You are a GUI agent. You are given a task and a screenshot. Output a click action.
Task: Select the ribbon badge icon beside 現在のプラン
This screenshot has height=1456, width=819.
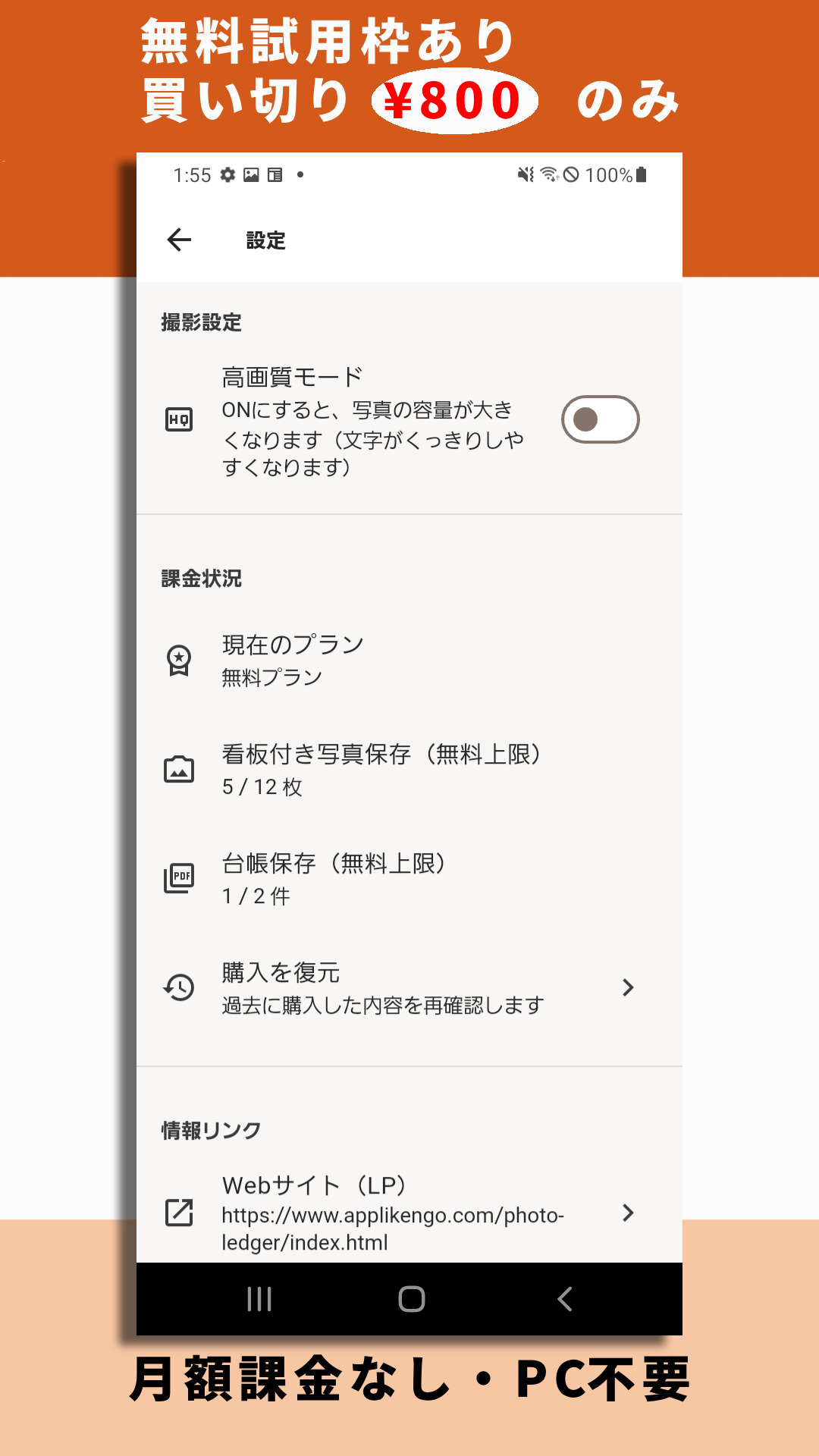[178, 659]
